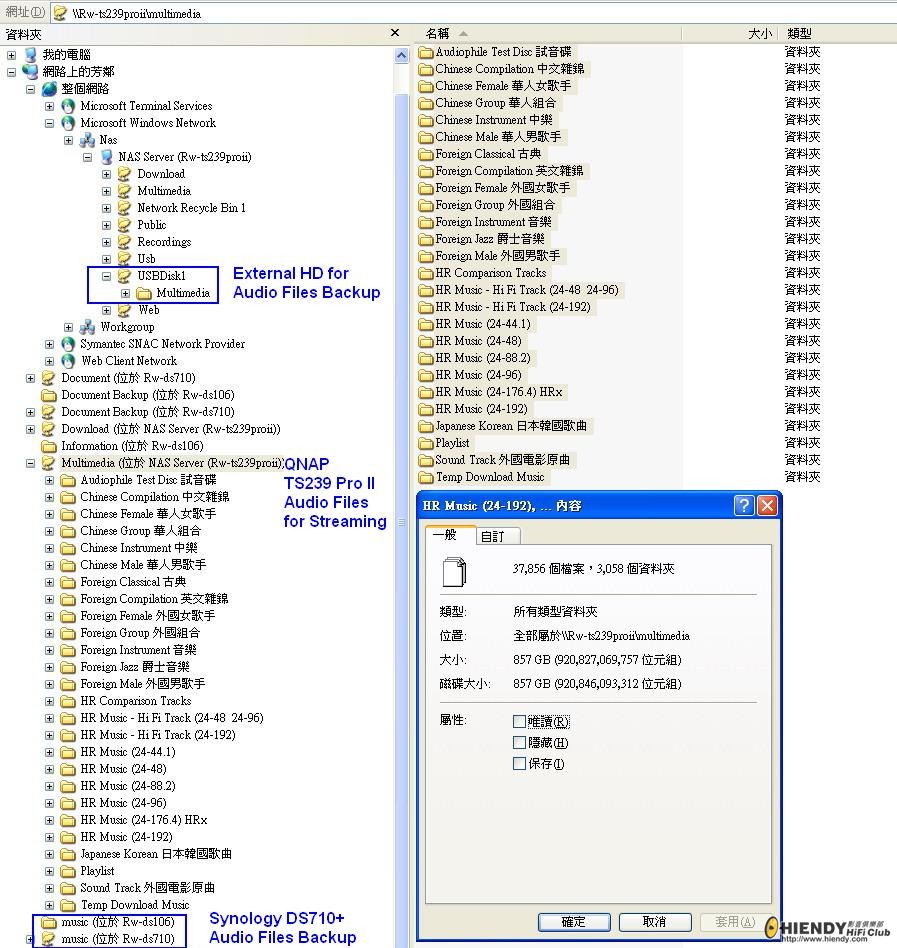Click Microsoft Windows Network icon
Viewport: 897px width, 948px height.
pyautogui.click(x=68, y=123)
